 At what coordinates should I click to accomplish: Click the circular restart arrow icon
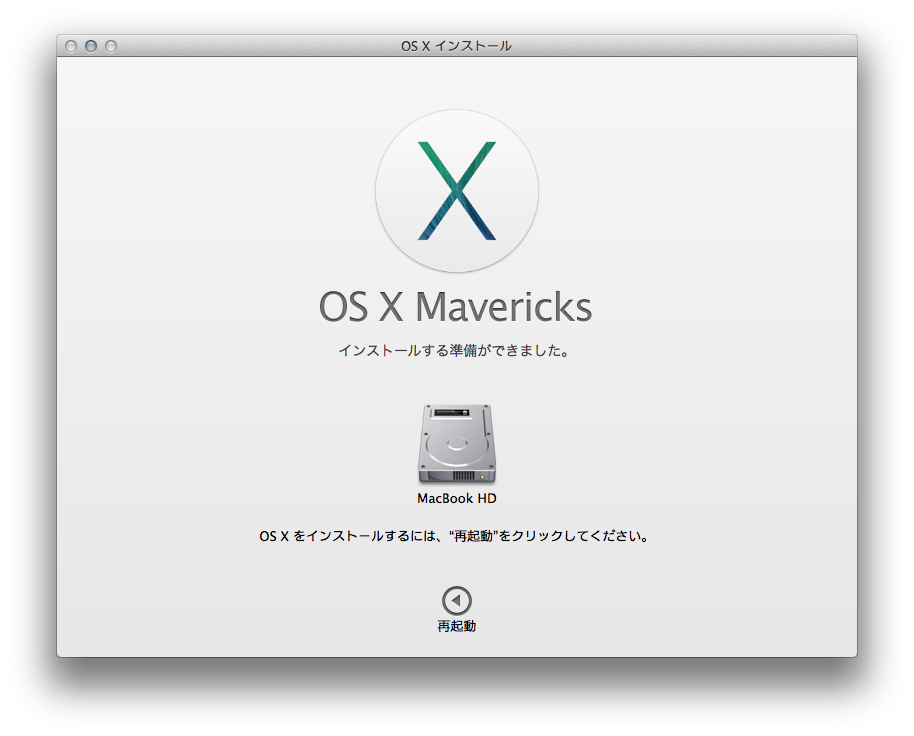coord(456,601)
